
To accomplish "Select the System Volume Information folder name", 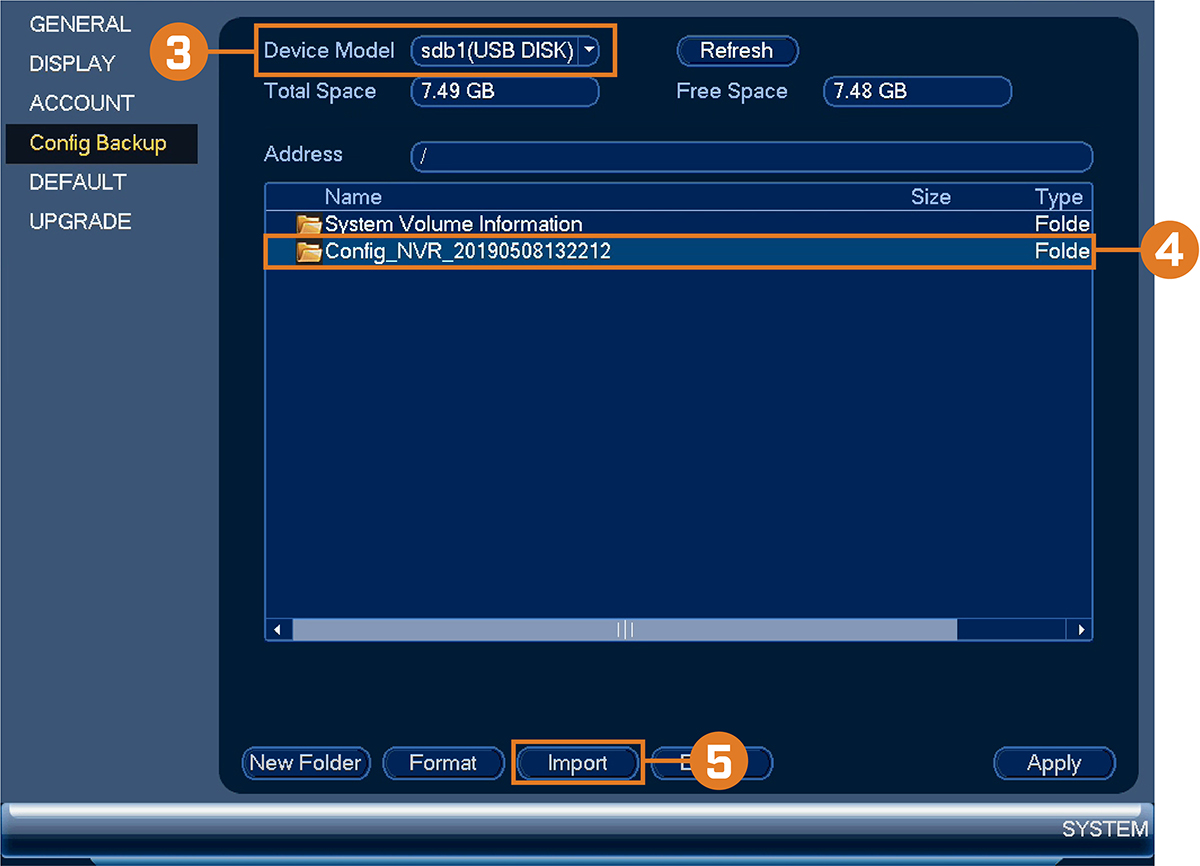I will [x=454, y=224].
